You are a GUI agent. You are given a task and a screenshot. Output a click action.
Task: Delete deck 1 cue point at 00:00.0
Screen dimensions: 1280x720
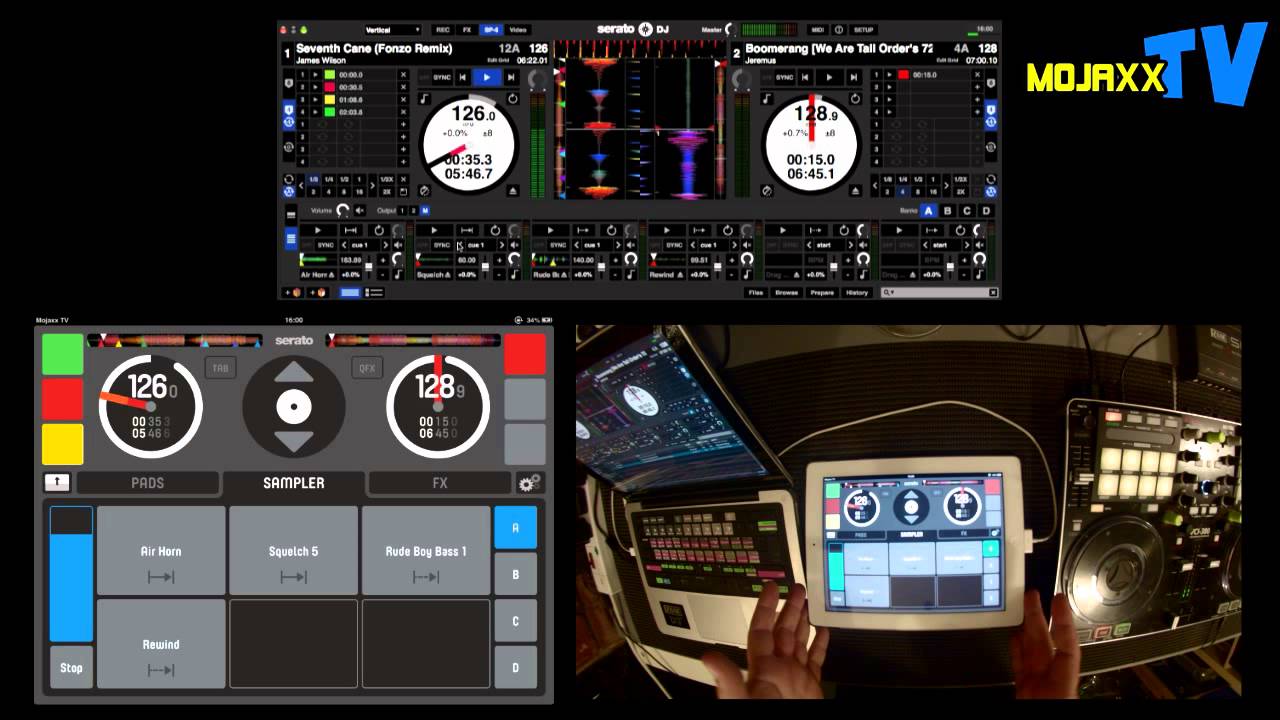pyautogui.click(x=403, y=75)
